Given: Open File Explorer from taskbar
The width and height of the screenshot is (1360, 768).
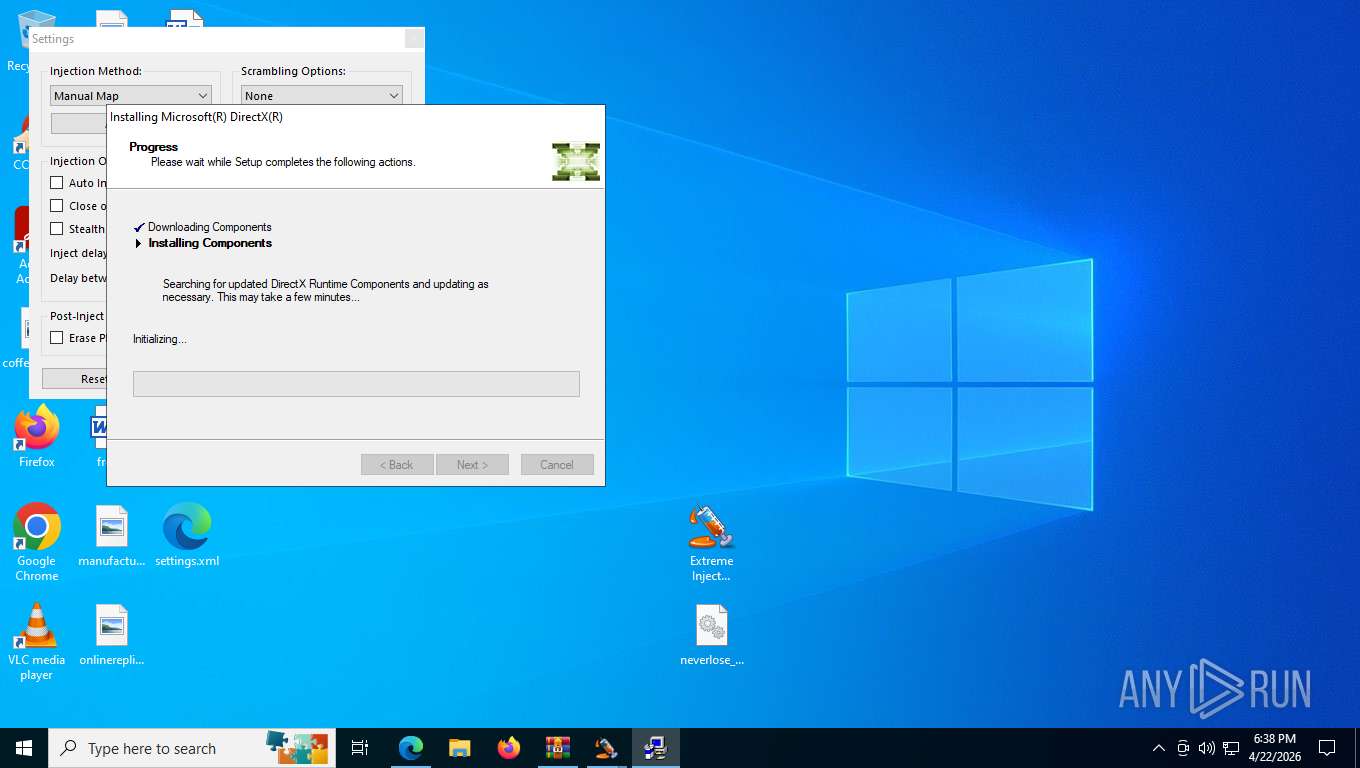Looking at the screenshot, I should point(460,748).
